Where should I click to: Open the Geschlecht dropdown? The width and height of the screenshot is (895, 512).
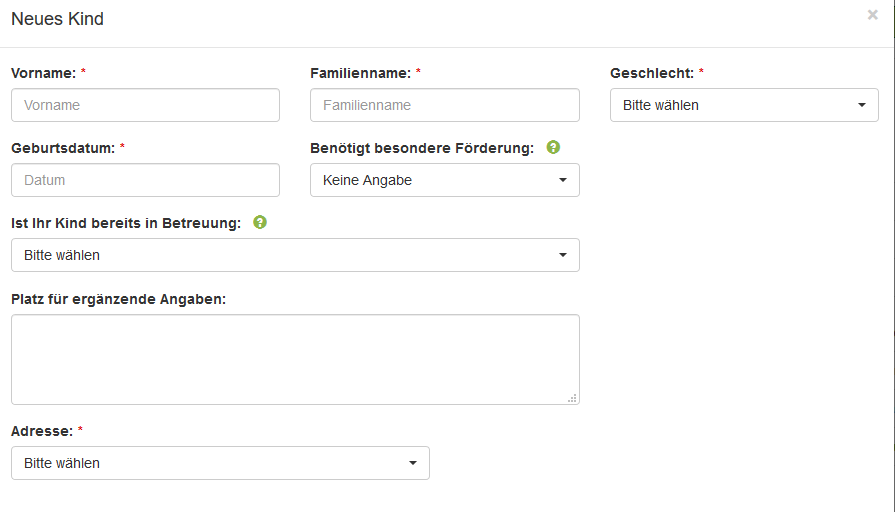tap(744, 105)
